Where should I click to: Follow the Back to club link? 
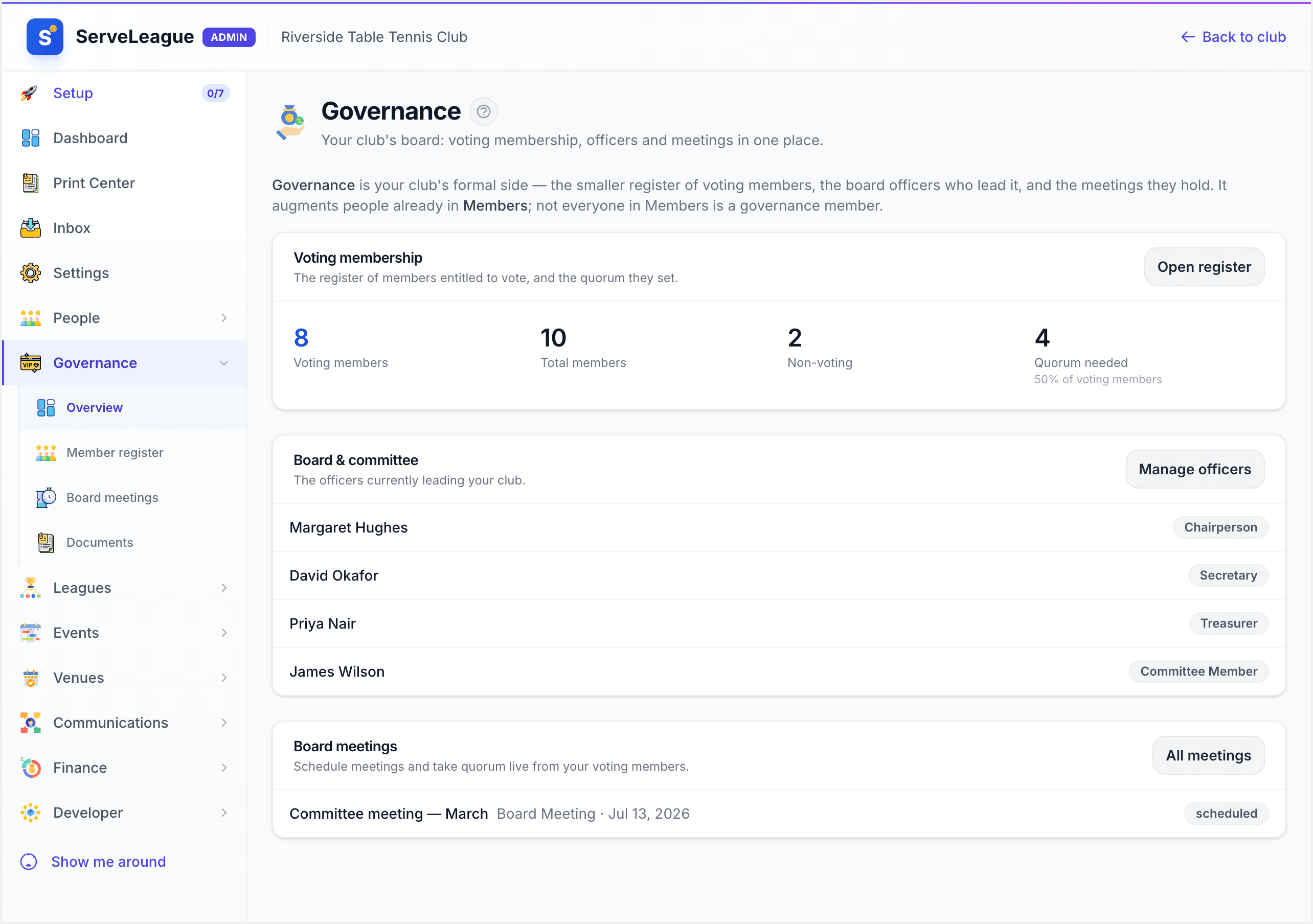click(1233, 37)
